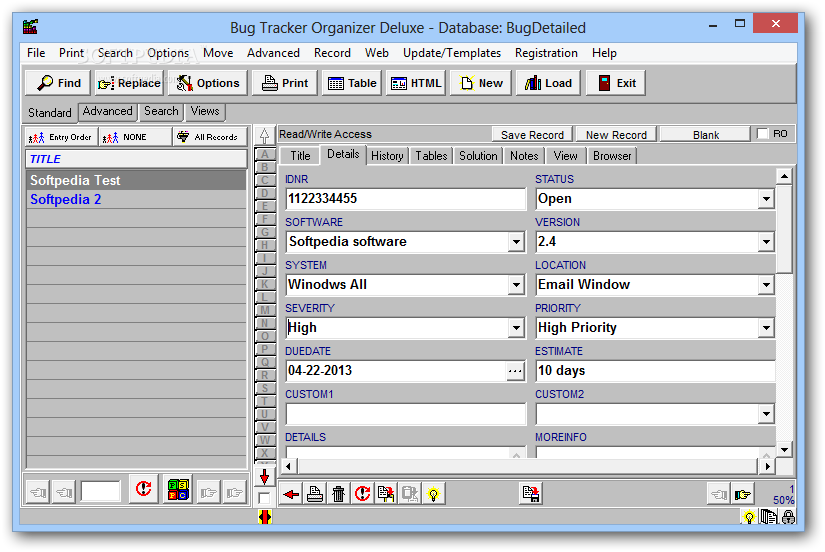The height and width of the screenshot is (552, 825).
Task: Click the printer icon in record toolbar
Action: tap(315, 494)
